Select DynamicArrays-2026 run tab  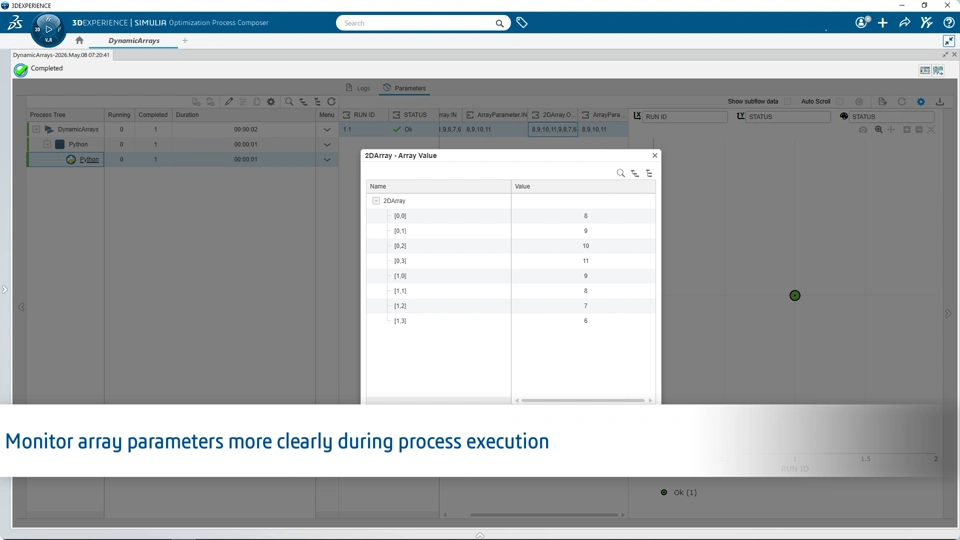point(61,54)
